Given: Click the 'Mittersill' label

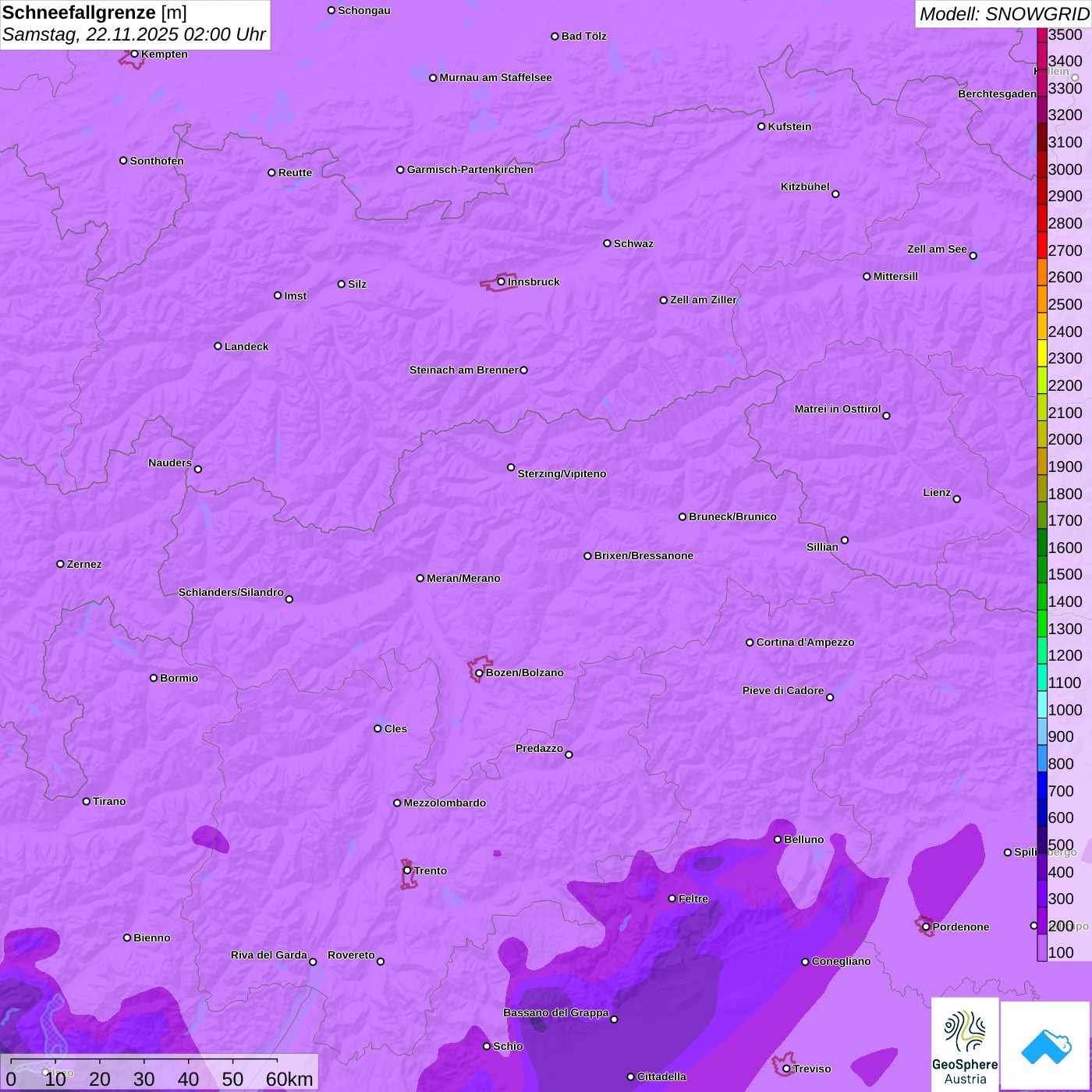Looking at the screenshot, I should [x=895, y=276].
